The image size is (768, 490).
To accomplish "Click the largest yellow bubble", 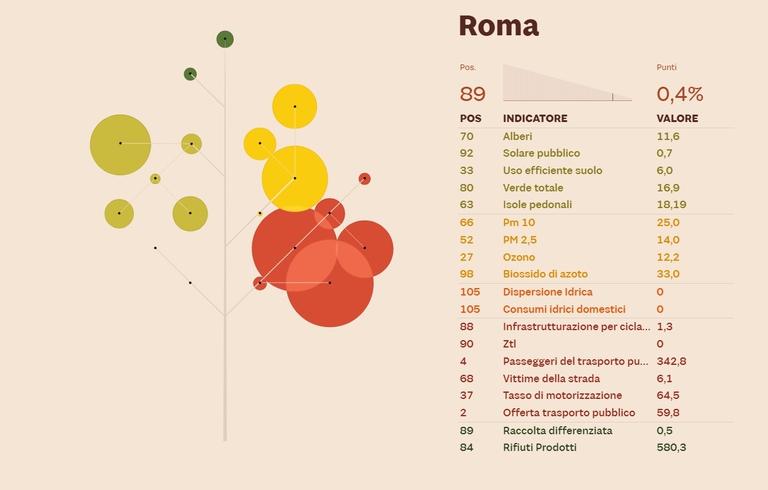I will (x=295, y=178).
